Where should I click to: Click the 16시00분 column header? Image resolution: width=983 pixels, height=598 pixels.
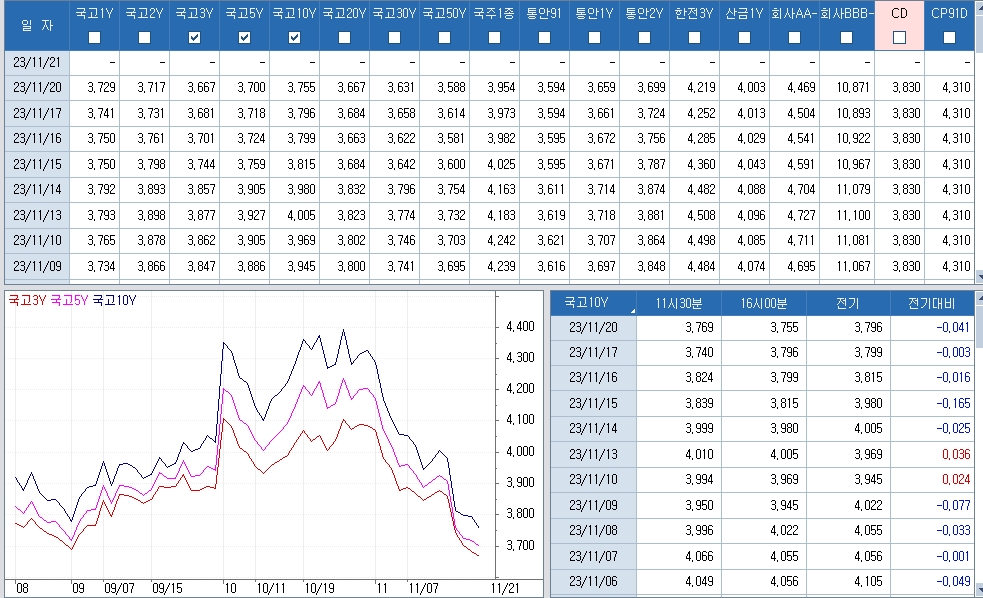[x=763, y=301]
